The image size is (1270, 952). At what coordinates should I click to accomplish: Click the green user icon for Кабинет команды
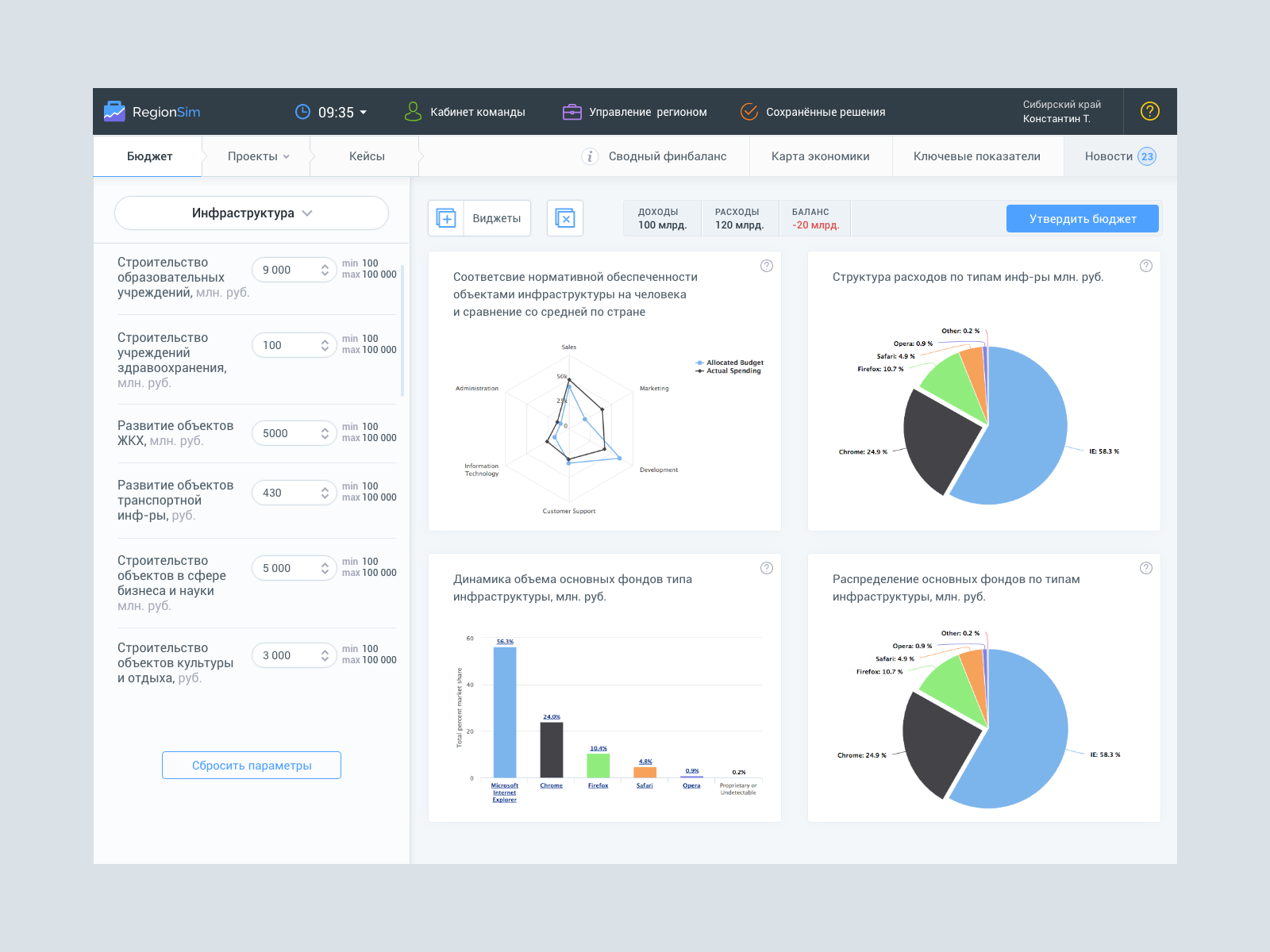point(413,111)
